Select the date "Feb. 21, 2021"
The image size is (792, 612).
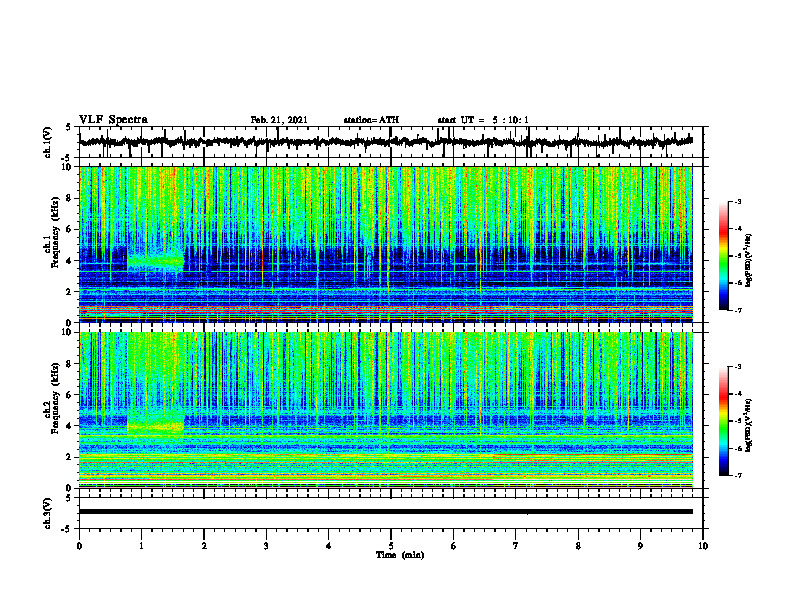(x=279, y=120)
